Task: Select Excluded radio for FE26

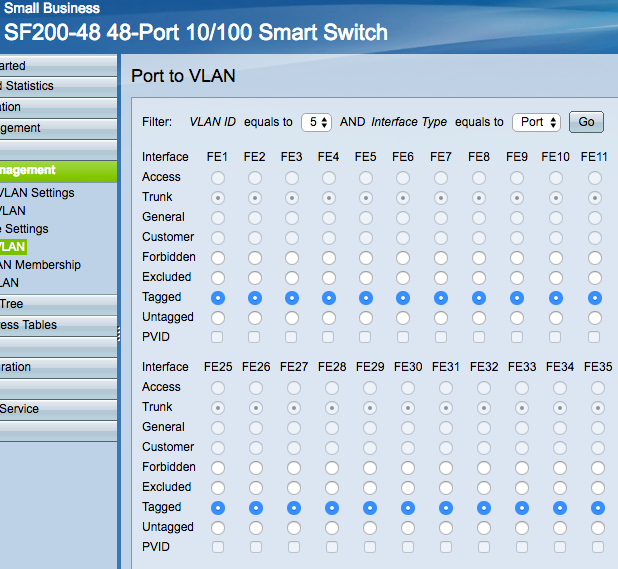Action: [x=256, y=488]
